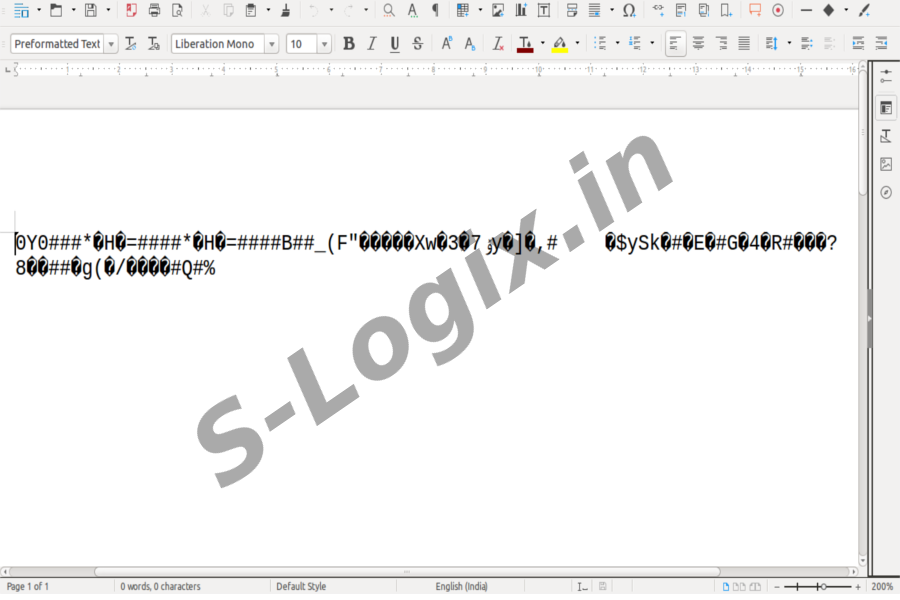Click the paragraph style name field

57,44
